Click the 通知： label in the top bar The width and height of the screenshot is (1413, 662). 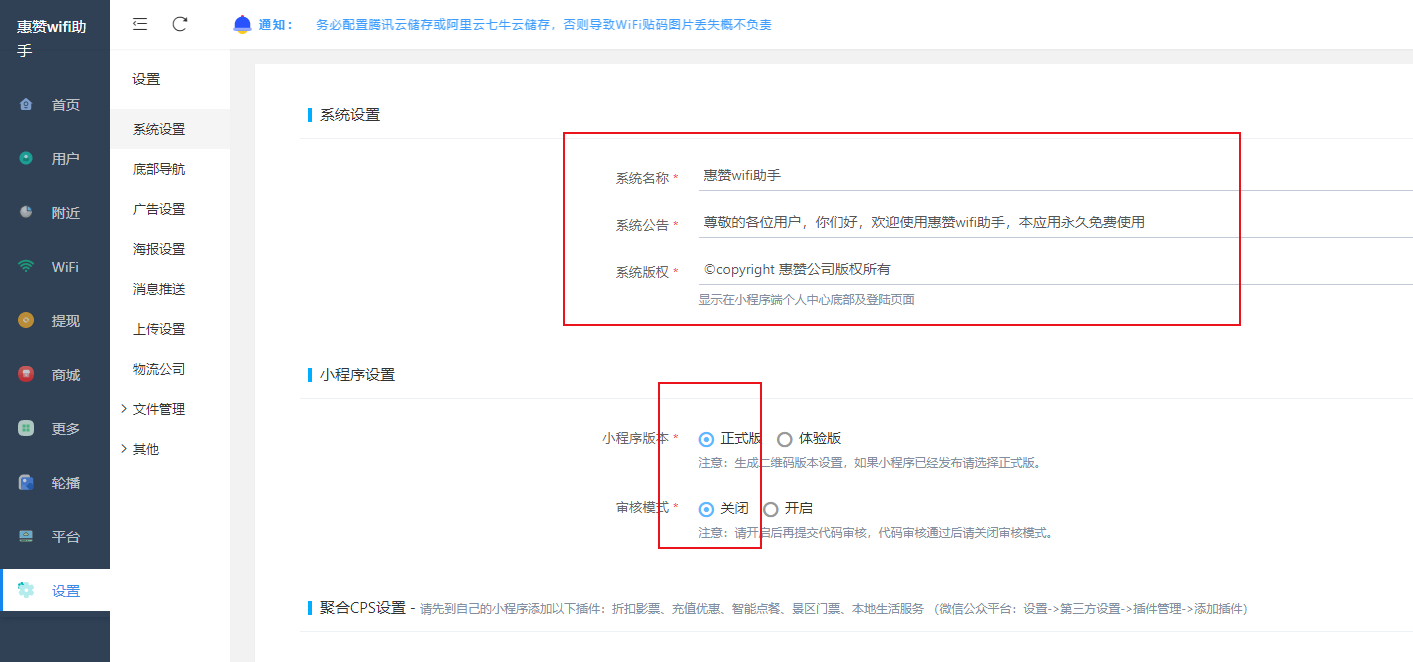275,24
